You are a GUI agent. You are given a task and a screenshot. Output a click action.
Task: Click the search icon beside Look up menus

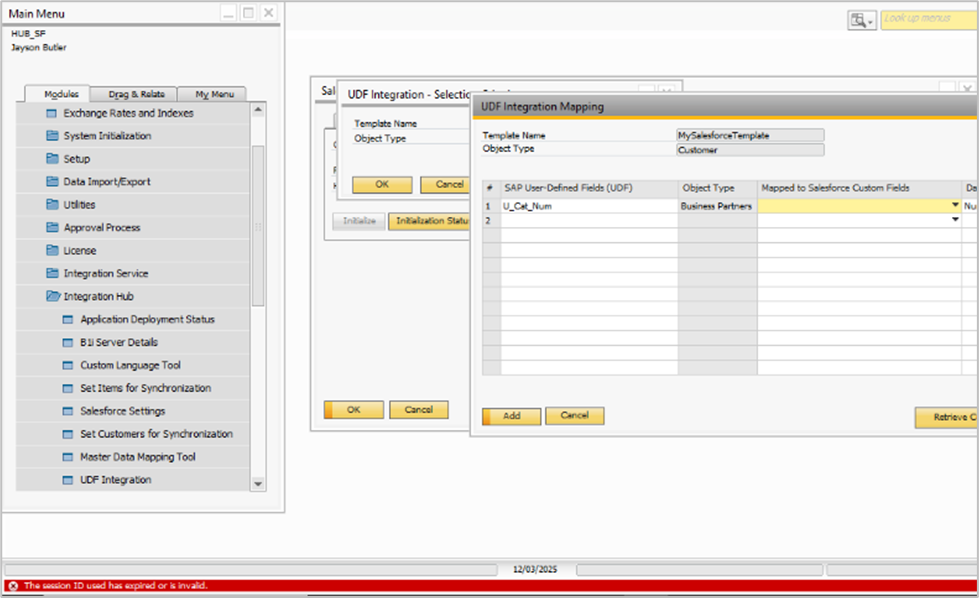pos(858,20)
